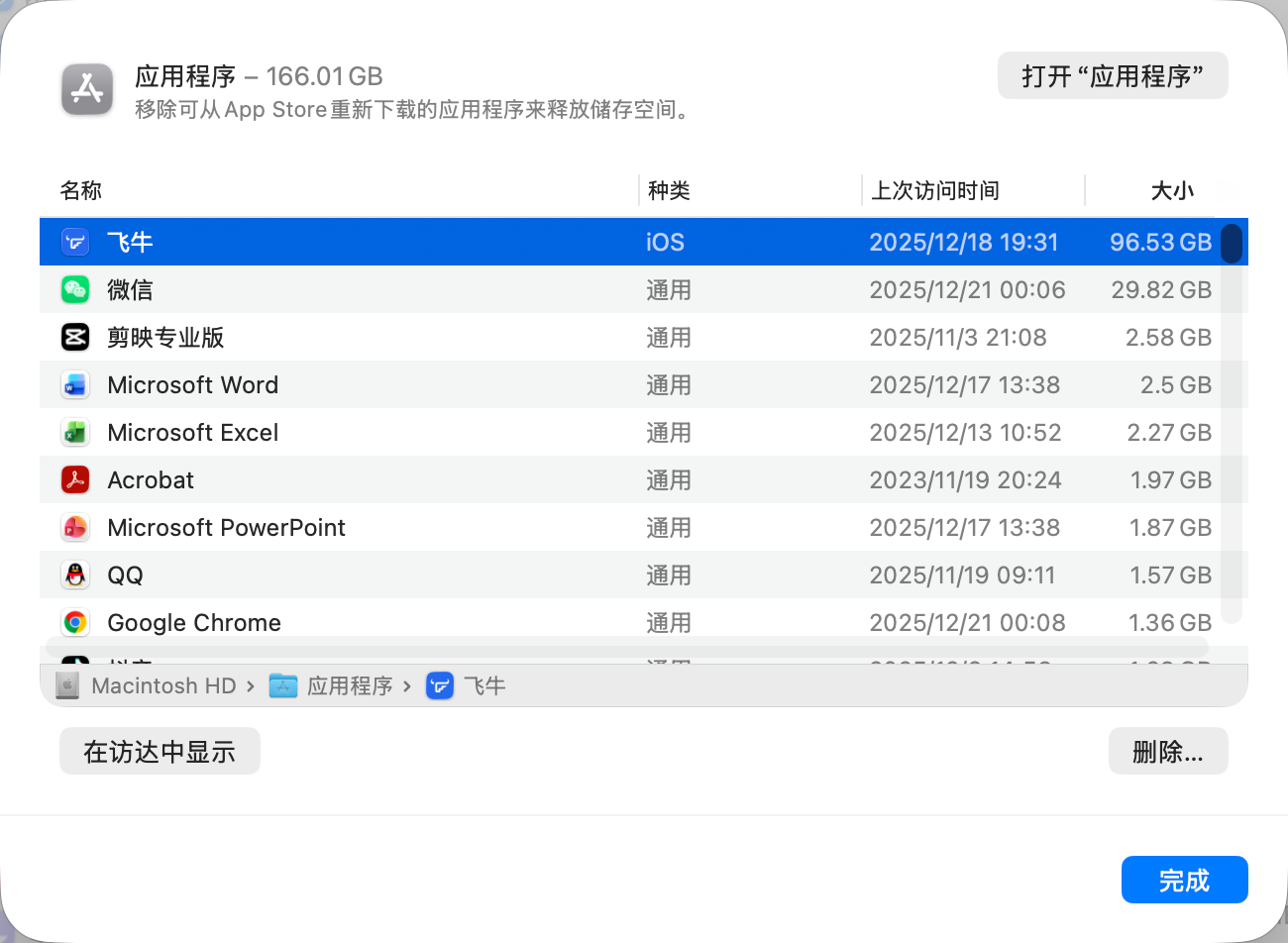Image resolution: width=1288 pixels, height=943 pixels.
Task: Sort by 上次访问时间 column header
Action: 934,191
